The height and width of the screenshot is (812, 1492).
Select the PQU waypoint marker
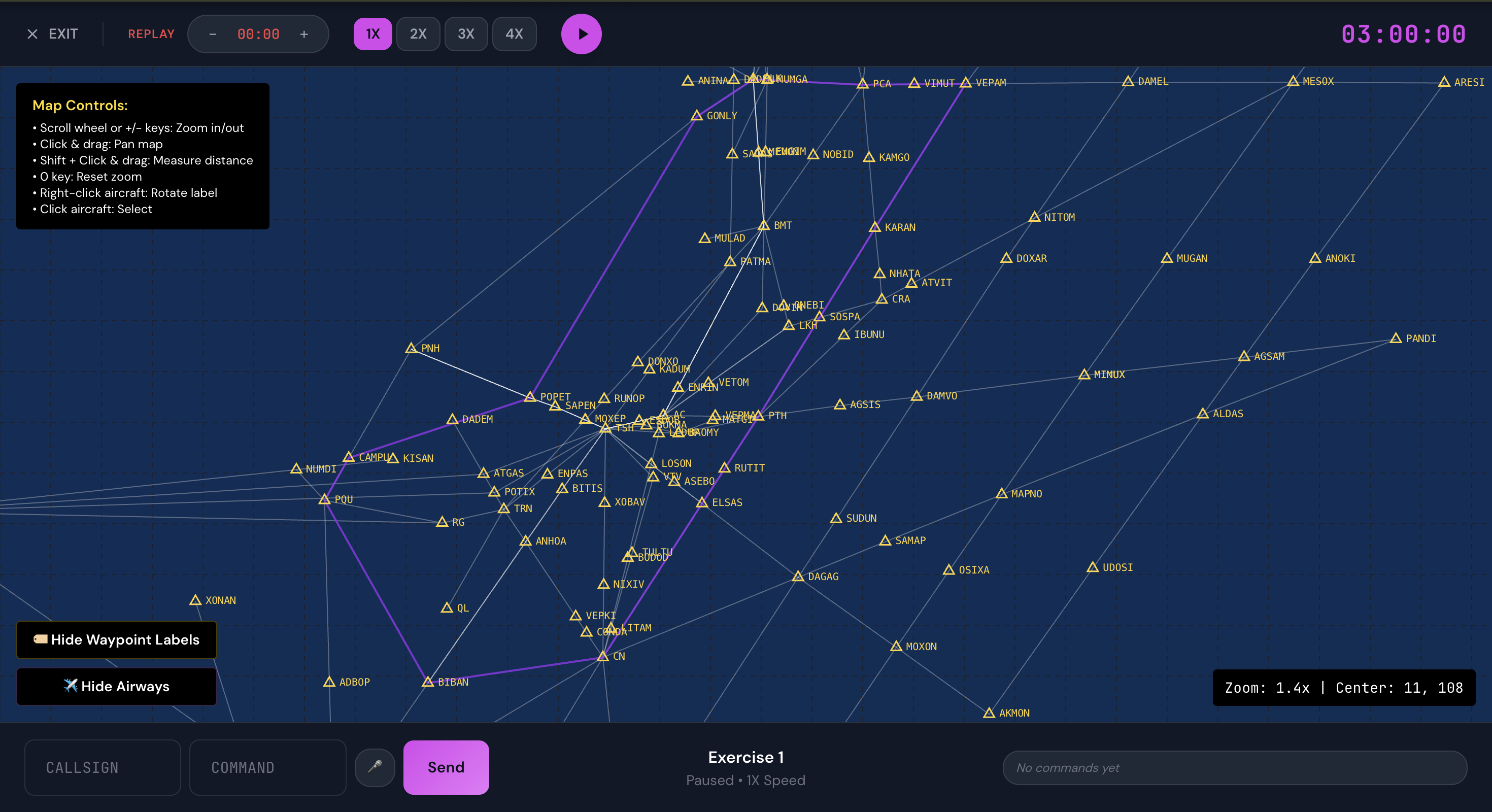tap(325, 499)
